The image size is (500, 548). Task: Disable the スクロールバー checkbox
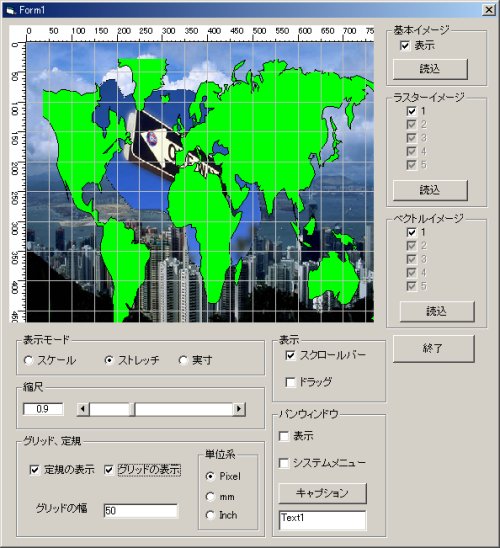290,355
